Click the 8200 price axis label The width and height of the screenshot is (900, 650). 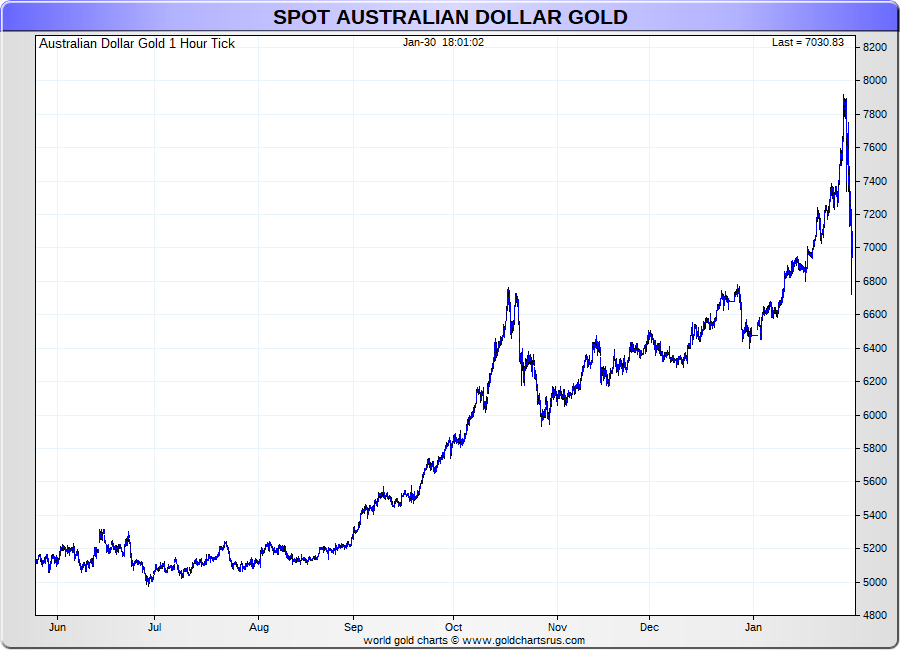(x=875, y=47)
